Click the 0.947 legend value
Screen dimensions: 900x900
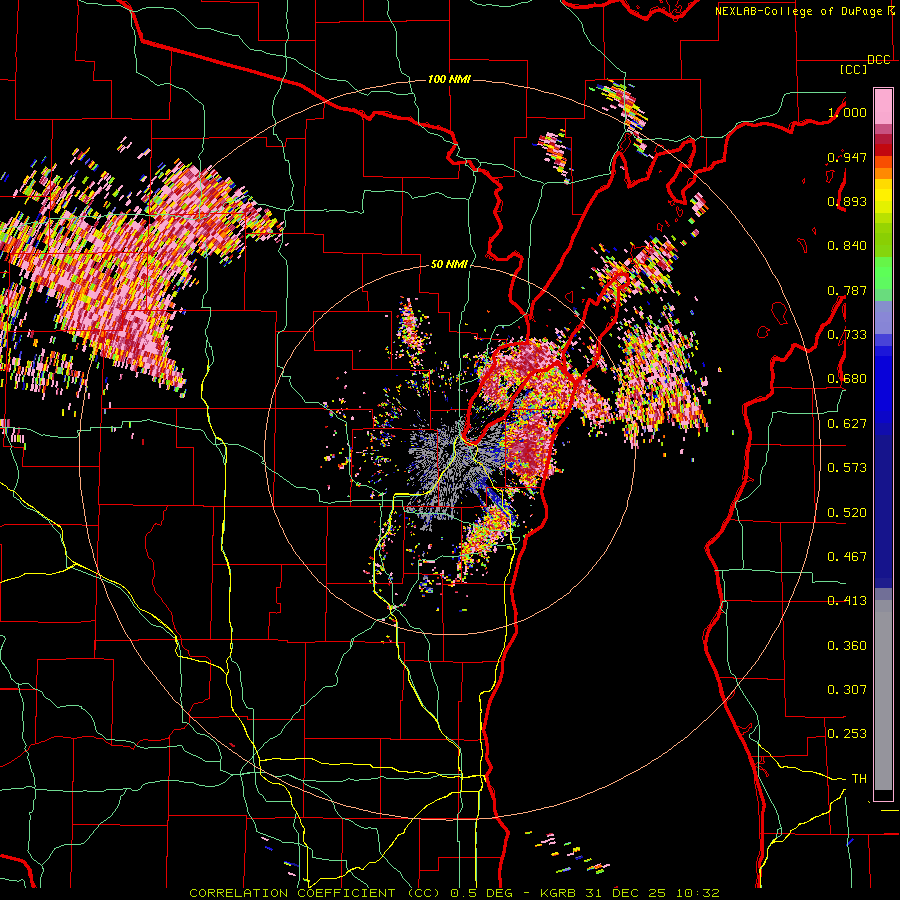(847, 157)
